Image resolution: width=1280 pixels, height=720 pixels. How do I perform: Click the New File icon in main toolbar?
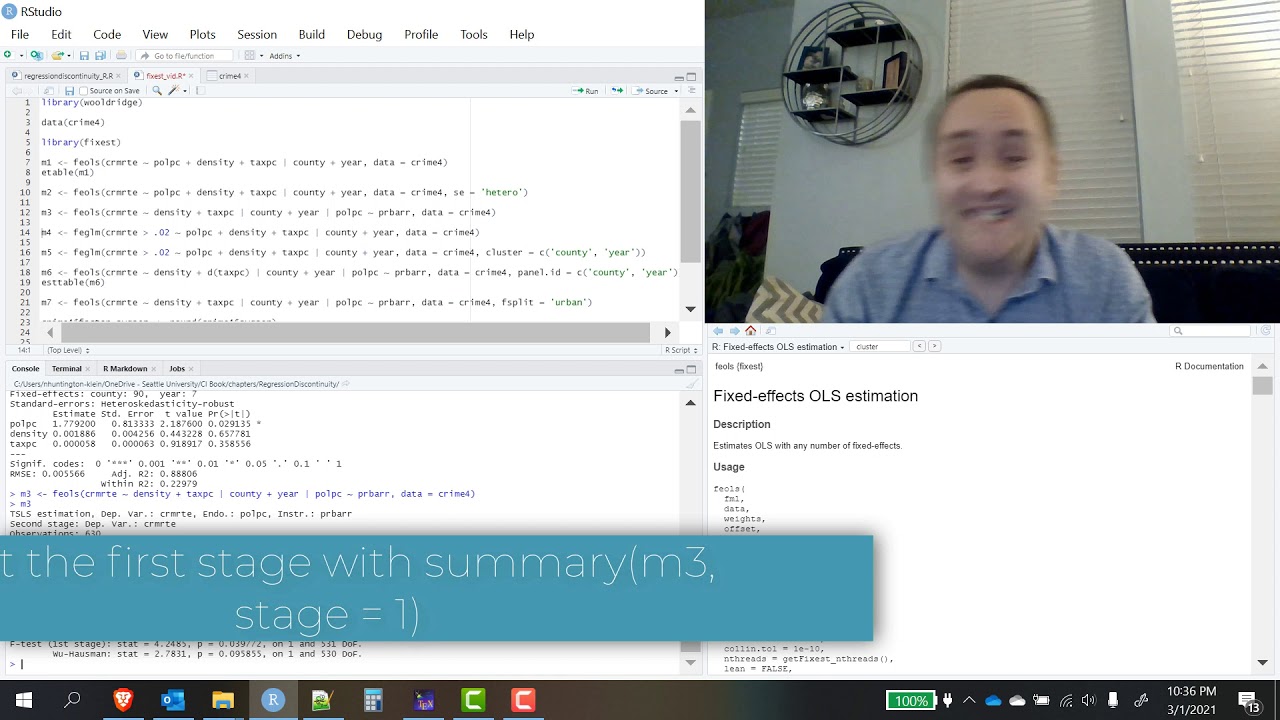tap(10, 56)
